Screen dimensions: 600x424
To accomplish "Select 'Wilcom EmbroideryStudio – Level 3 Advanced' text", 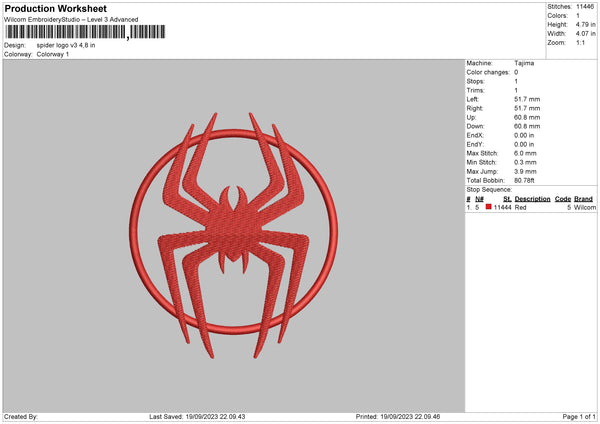I will (71, 20).
